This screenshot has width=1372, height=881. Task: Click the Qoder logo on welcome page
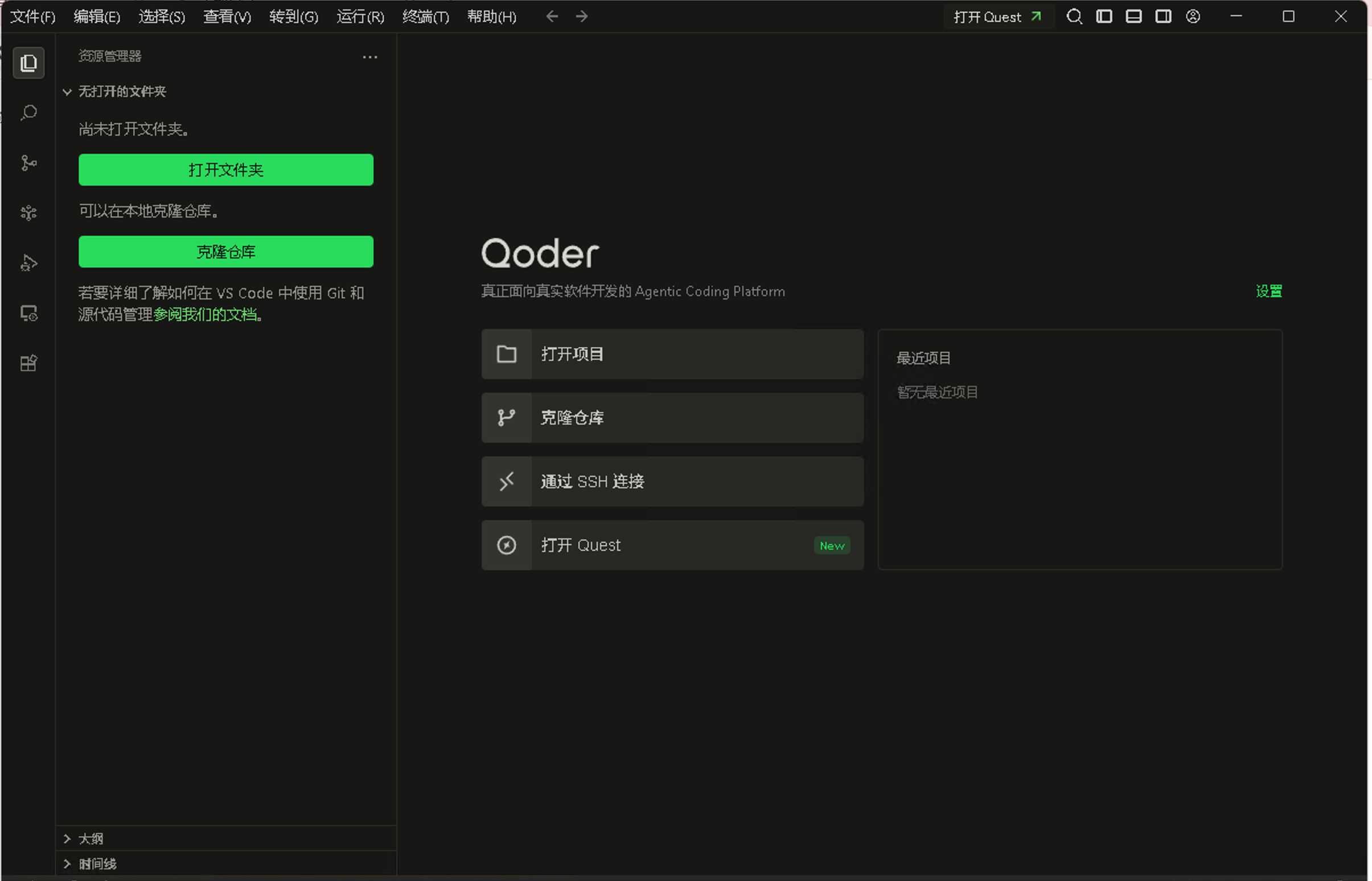tap(541, 253)
